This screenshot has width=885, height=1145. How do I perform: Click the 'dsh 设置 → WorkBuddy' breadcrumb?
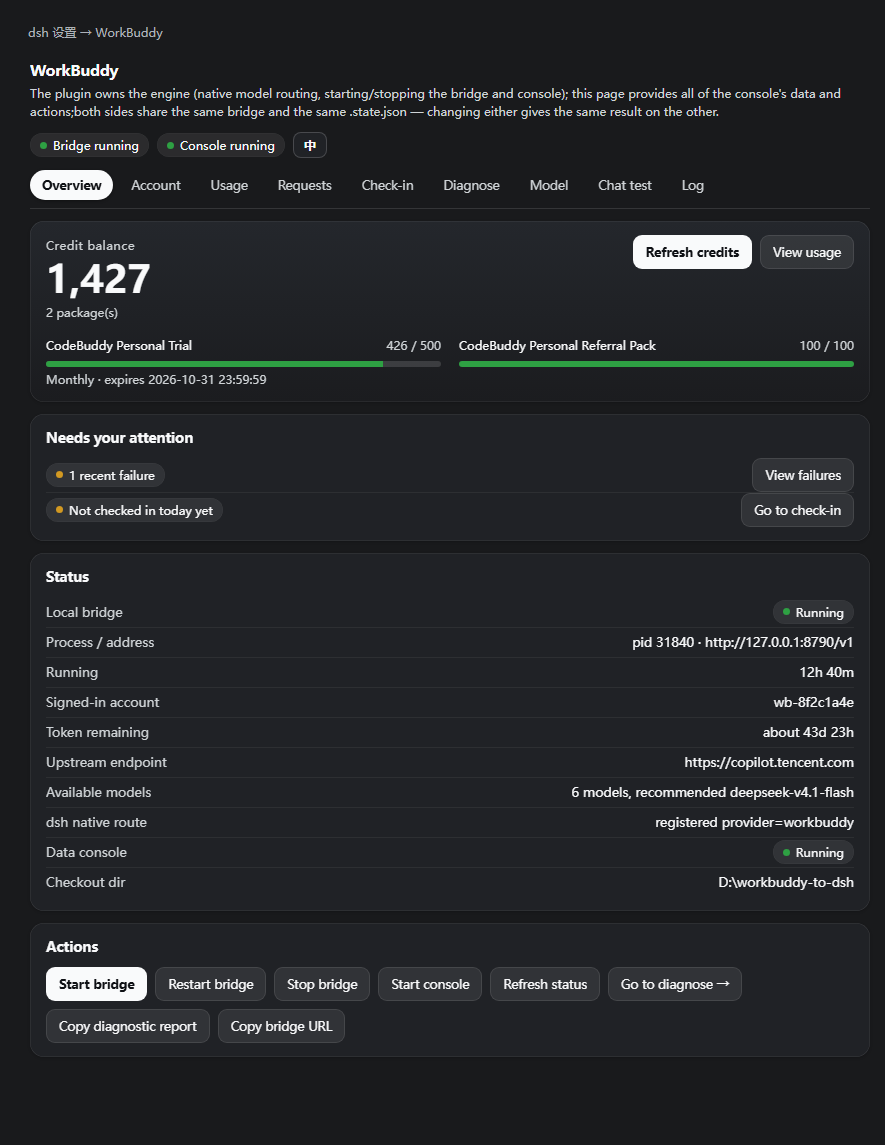(x=96, y=33)
